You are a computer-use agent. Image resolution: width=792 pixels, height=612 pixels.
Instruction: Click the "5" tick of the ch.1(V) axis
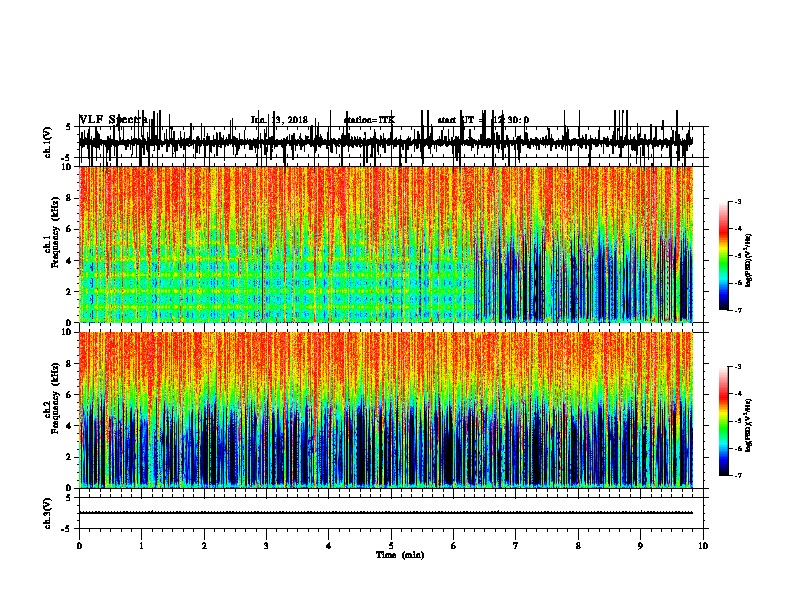(69, 127)
